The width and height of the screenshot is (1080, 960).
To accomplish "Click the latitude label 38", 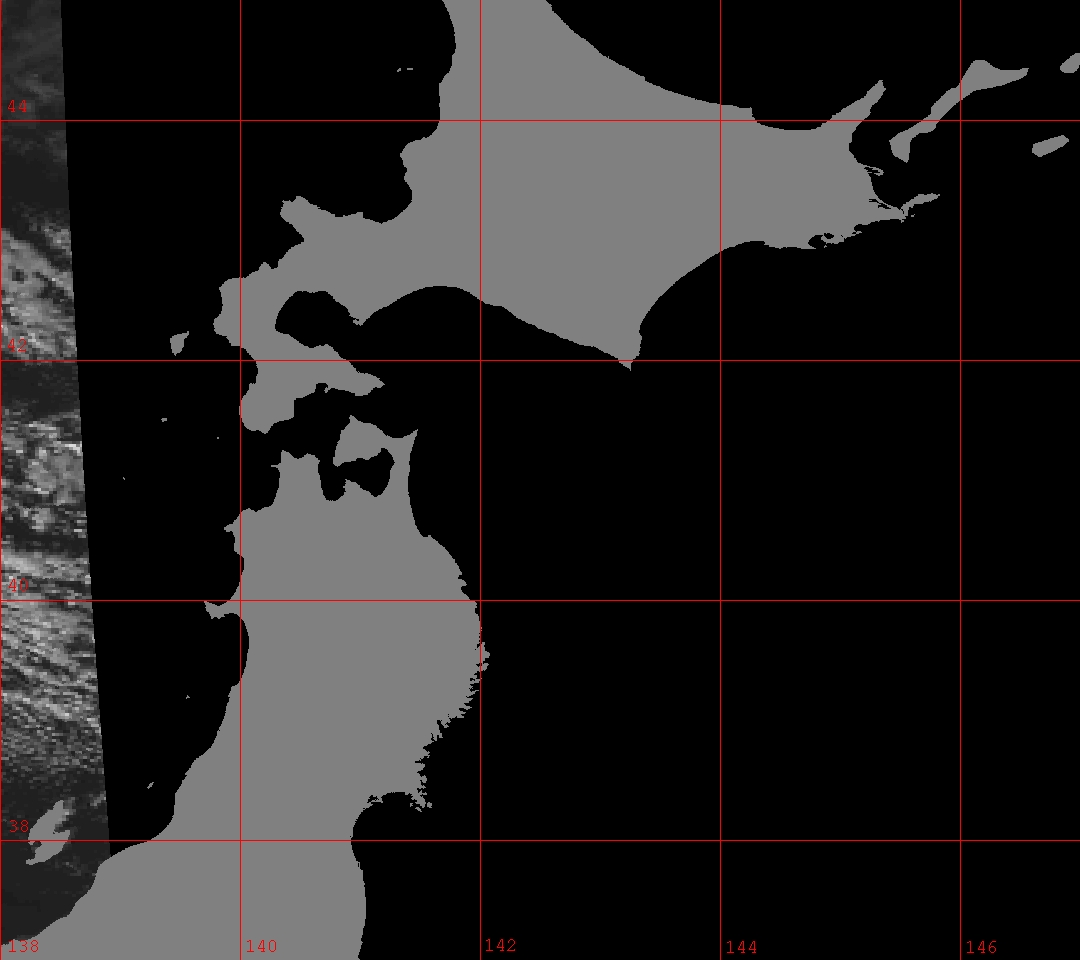I will coord(18,826).
